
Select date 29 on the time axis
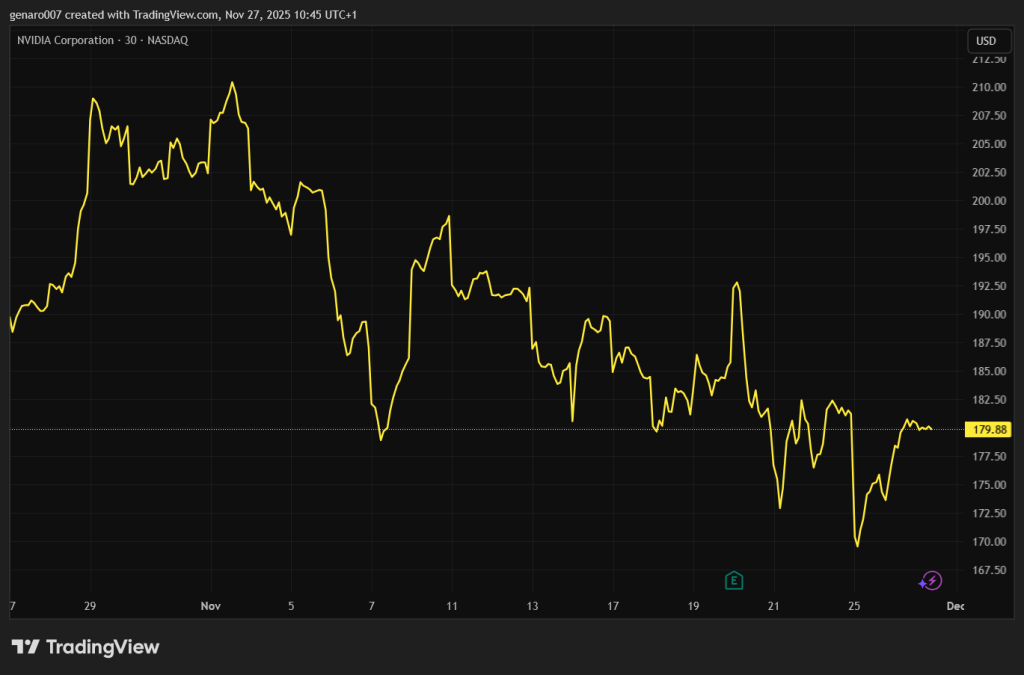tap(90, 606)
